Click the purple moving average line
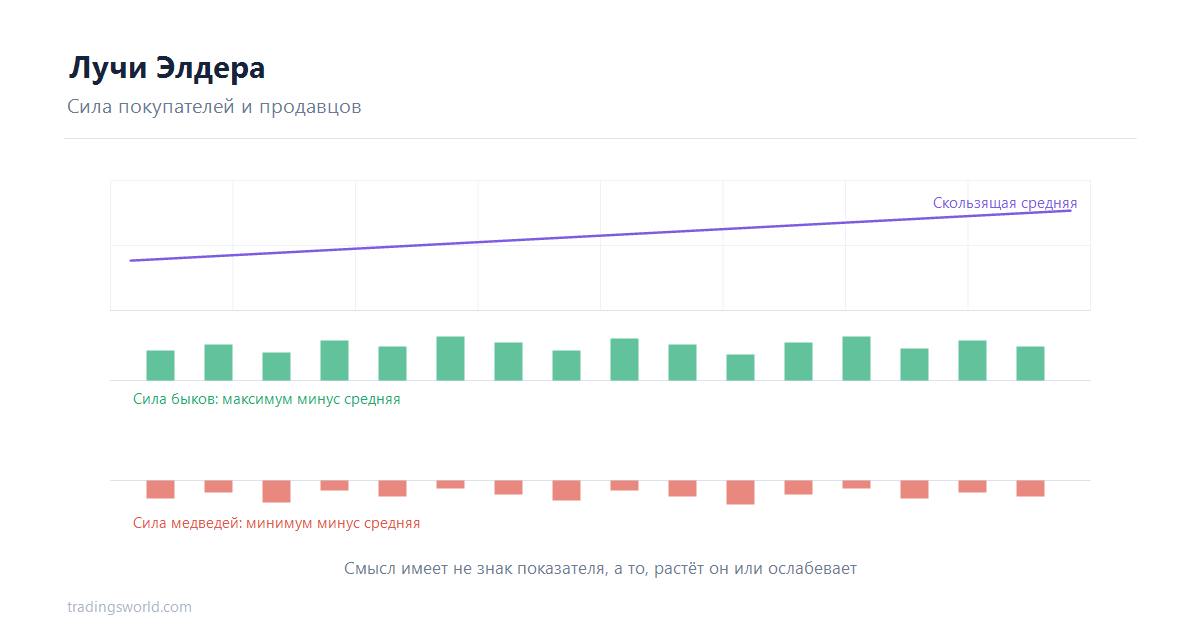The height and width of the screenshot is (640, 1200). [600, 235]
